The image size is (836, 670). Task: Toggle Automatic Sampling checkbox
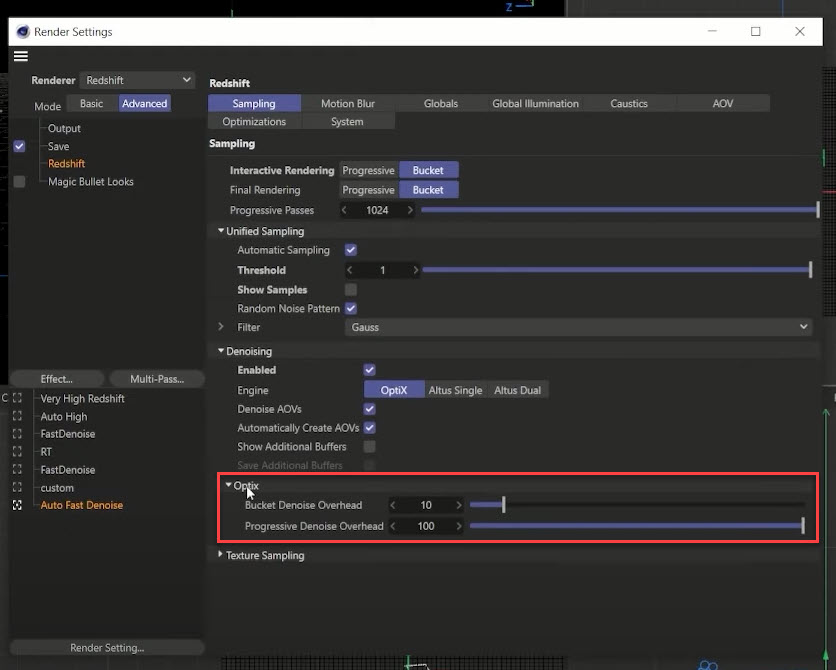tap(351, 250)
